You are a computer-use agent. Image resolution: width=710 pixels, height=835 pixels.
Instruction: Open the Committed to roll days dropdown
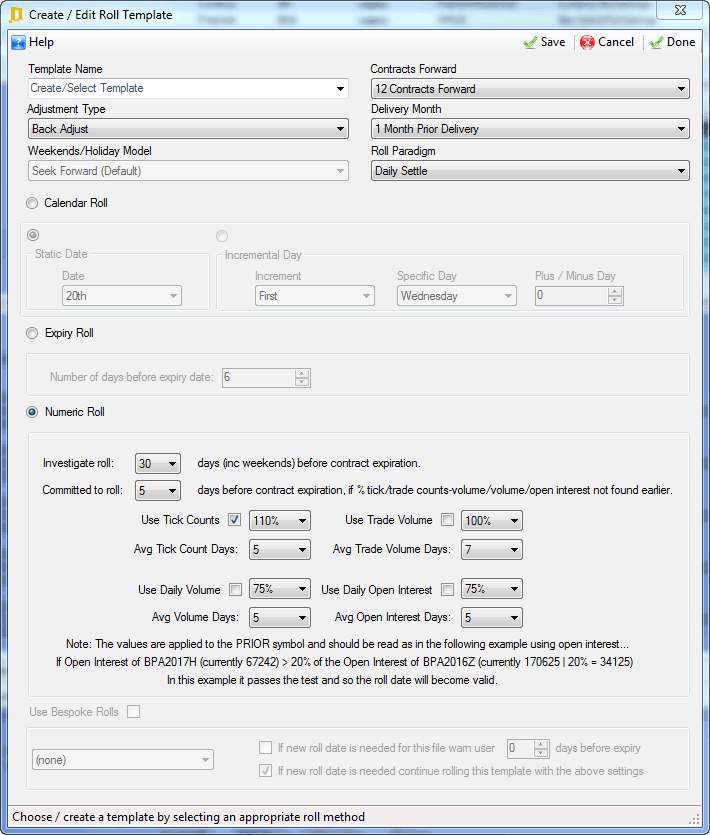coord(158,490)
